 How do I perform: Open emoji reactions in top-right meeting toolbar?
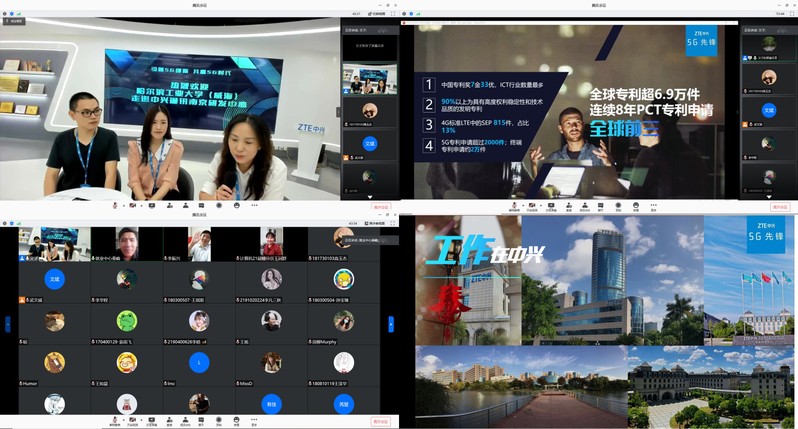click(x=636, y=205)
